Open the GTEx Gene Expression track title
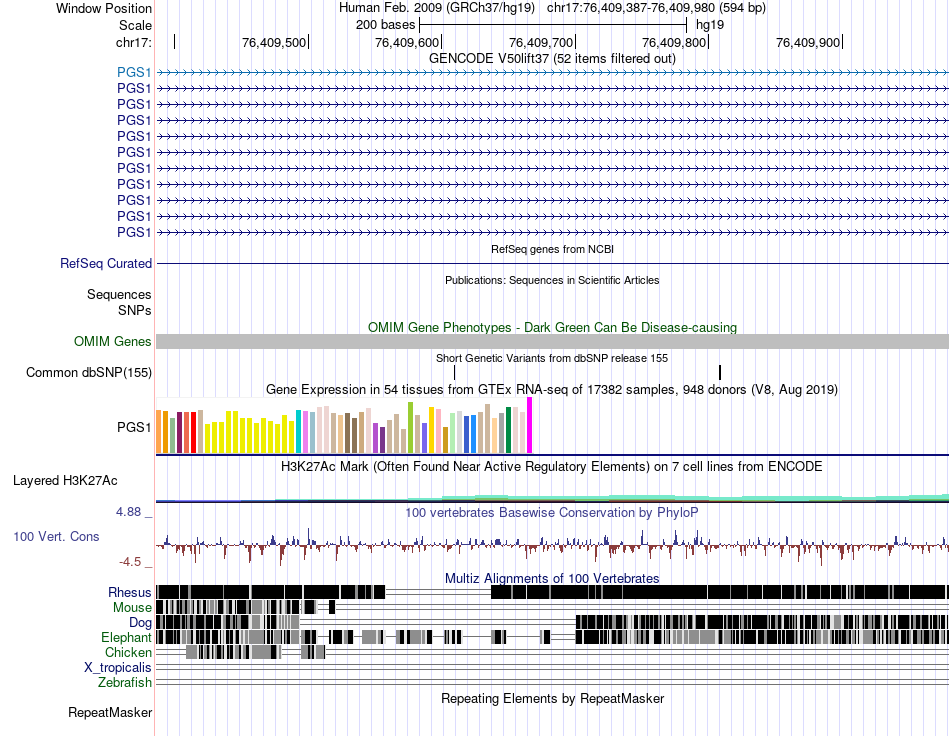Screen dimensions: 950x736 [552, 390]
